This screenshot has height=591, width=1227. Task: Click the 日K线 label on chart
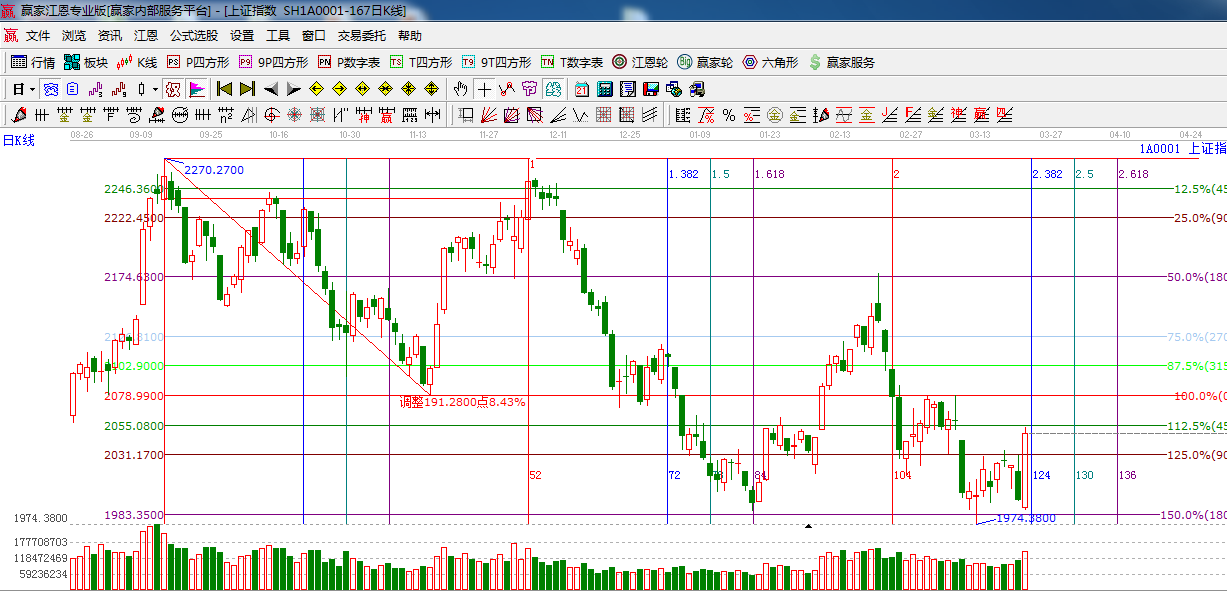(x=19, y=141)
